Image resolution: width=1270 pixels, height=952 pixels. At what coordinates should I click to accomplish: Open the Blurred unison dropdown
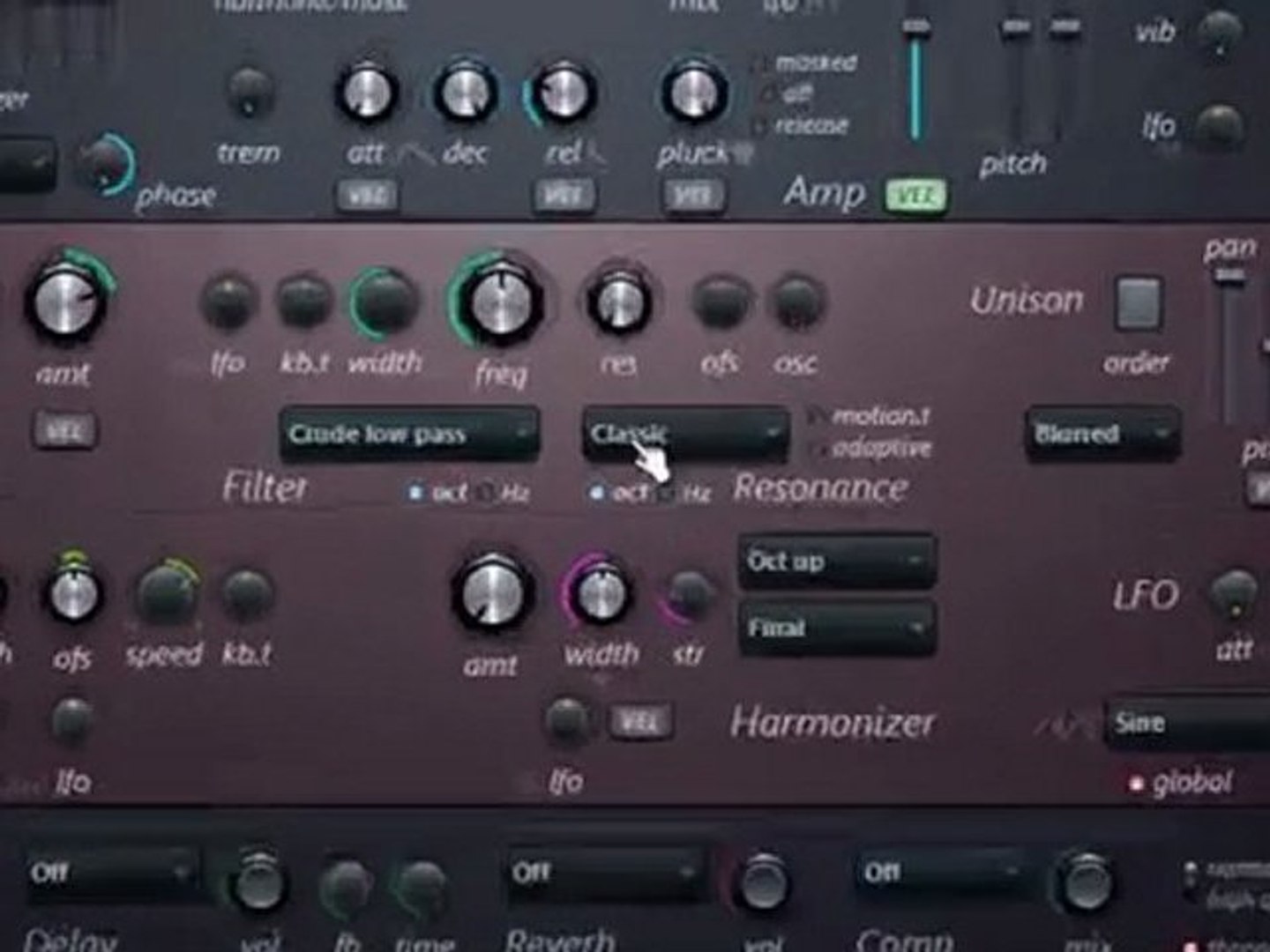coord(1102,434)
